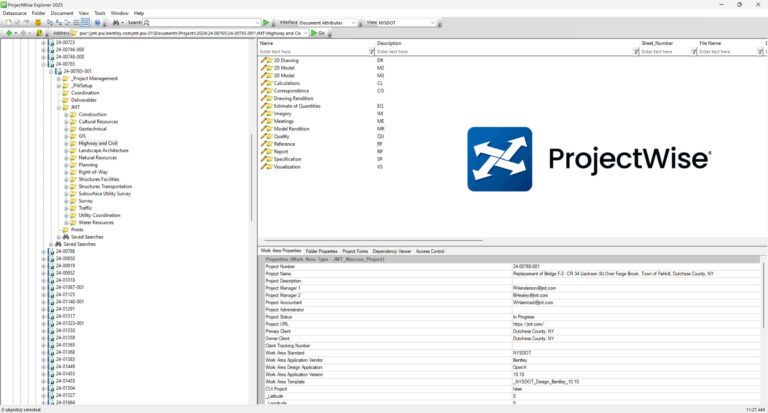The width and height of the screenshot is (768, 413).
Task: Click the Meetings folder icon in list
Action: click(266, 121)
